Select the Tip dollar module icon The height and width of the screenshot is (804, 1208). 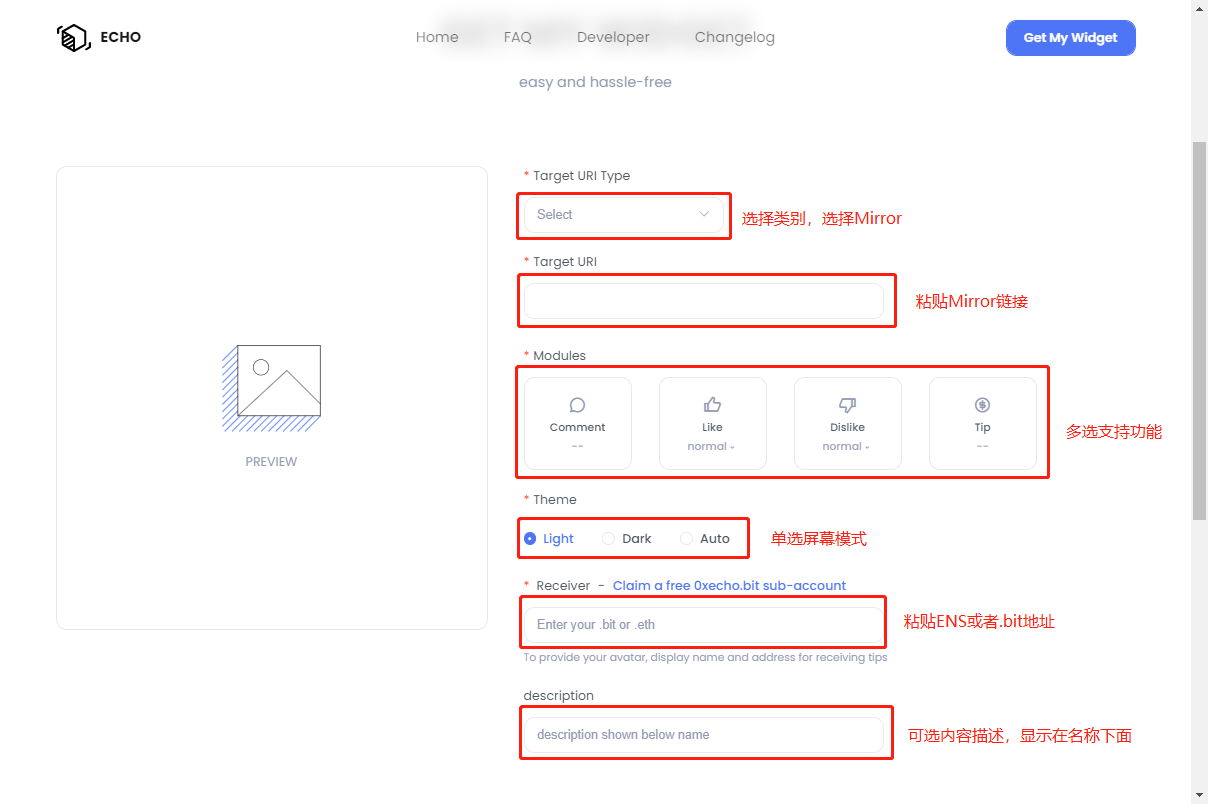pyautogui.click(x=982, y=403)
